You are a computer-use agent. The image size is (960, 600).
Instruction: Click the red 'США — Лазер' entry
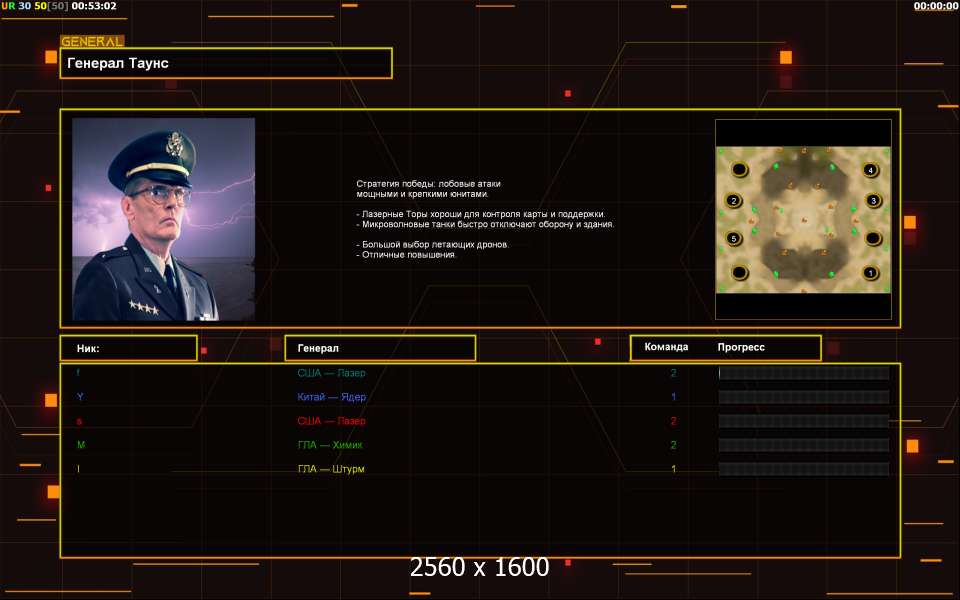[331, 421]
